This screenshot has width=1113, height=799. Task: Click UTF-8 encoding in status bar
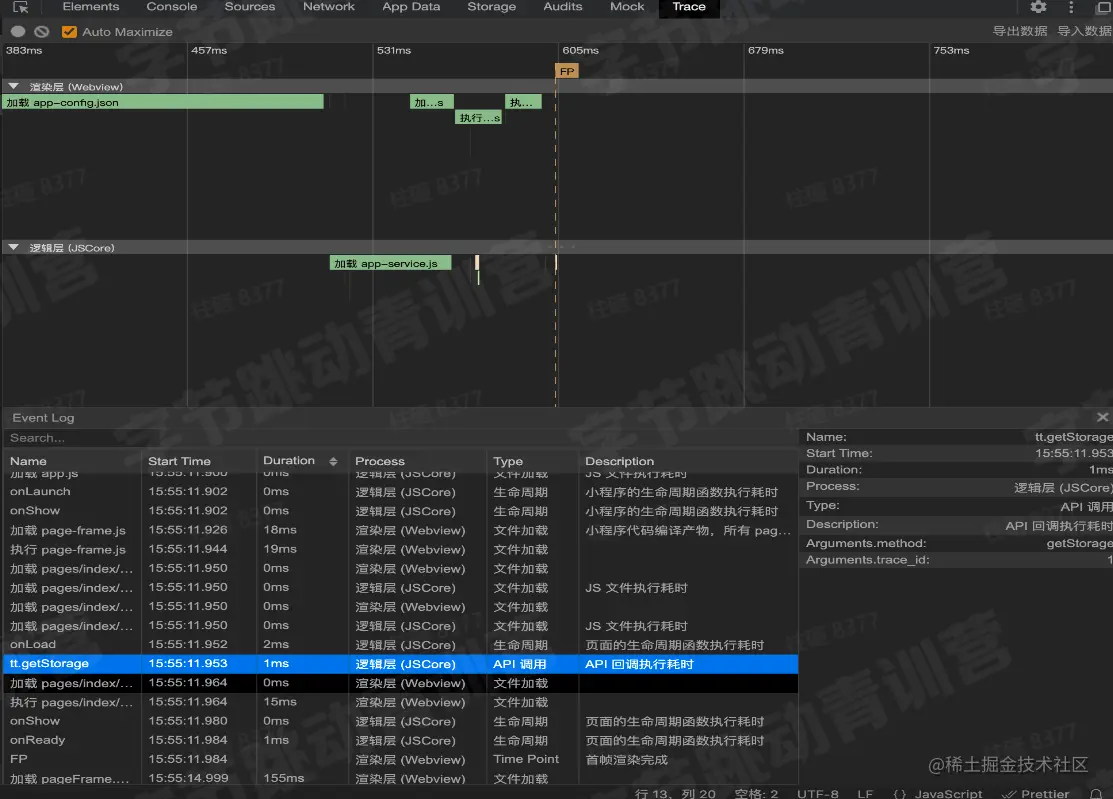818,793
